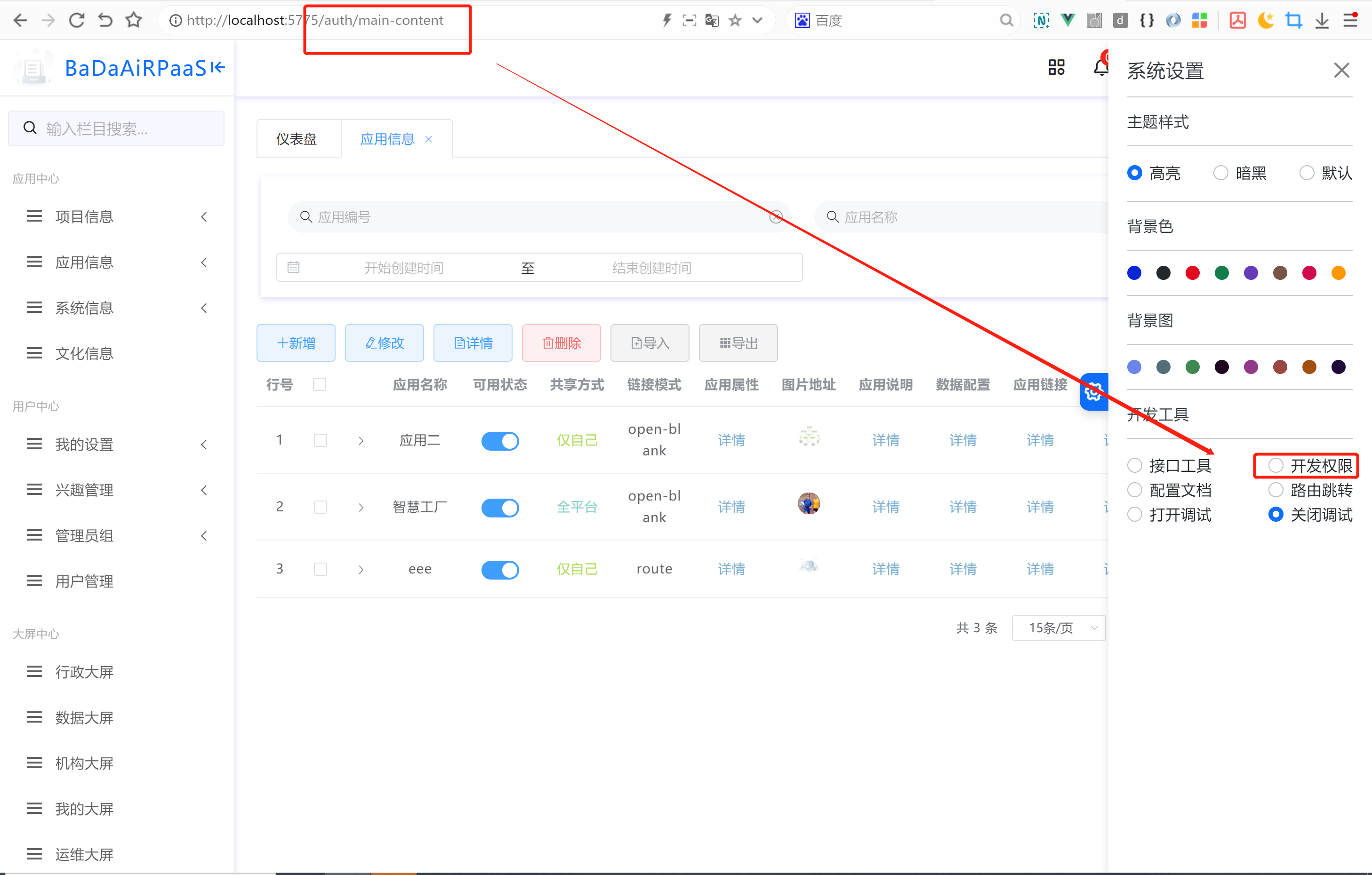Viewport: 1372px width, 875px height.
Task: Select the 默认 theme radio
Action: 1307,173
